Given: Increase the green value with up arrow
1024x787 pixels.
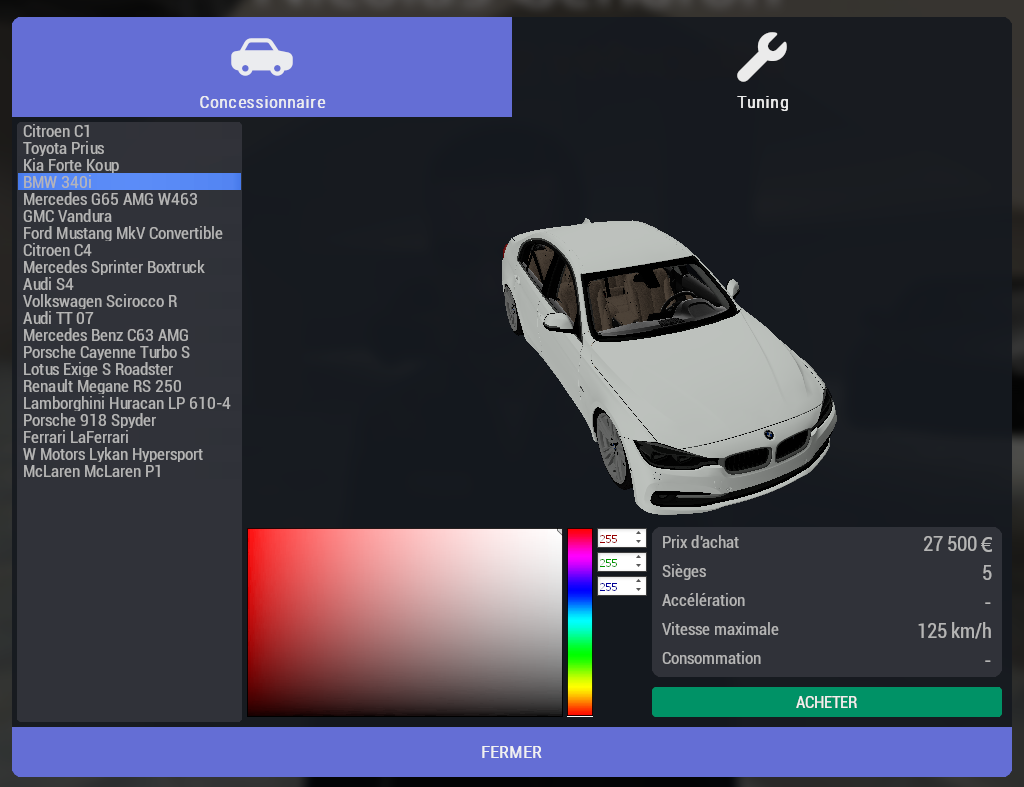Looking at the screenshot, I should (x=639, y=558).
